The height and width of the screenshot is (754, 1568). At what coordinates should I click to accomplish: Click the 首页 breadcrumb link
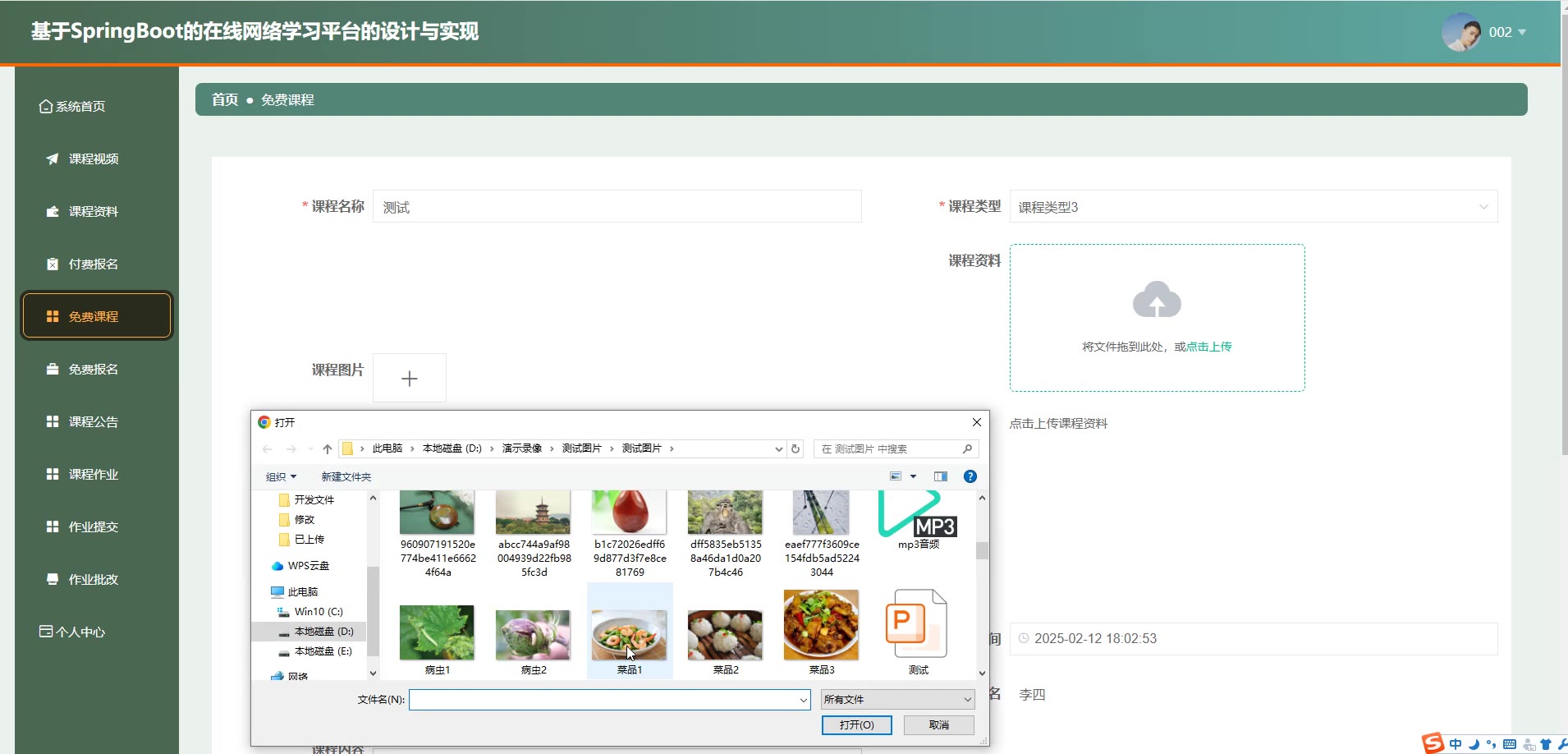point(225,99)
